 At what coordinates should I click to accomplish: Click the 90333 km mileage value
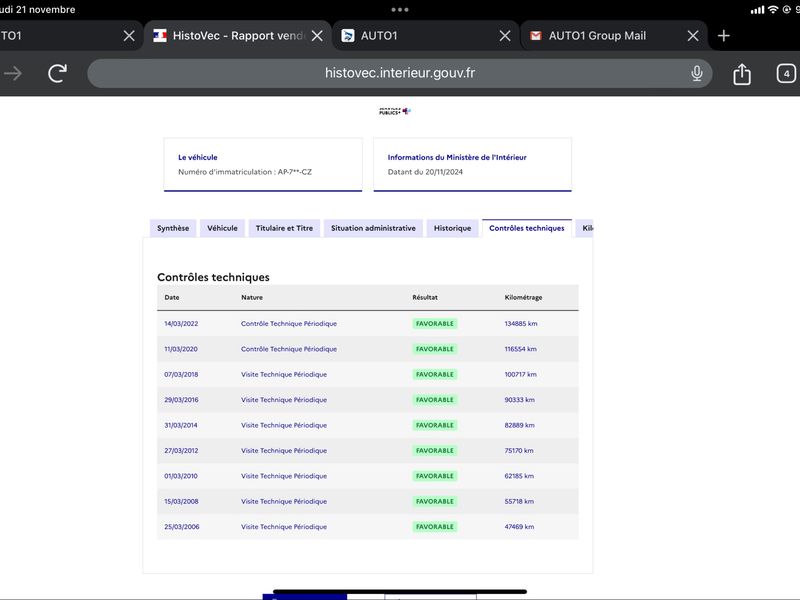(x=519, y=400)
